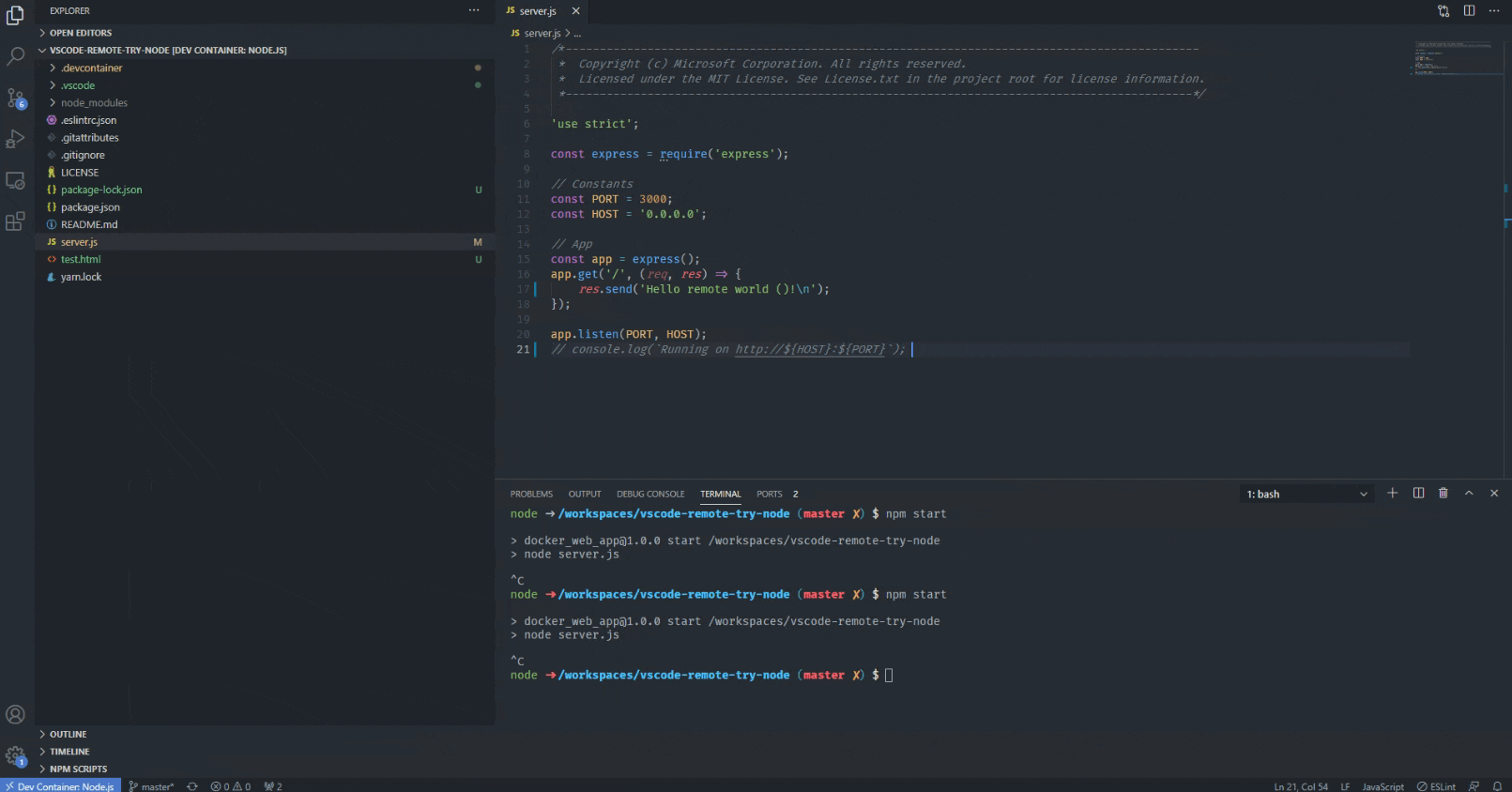The image size is (1512, 792).
Task: Switch to the Ports panel tab
Action: (x=777, y=494)
